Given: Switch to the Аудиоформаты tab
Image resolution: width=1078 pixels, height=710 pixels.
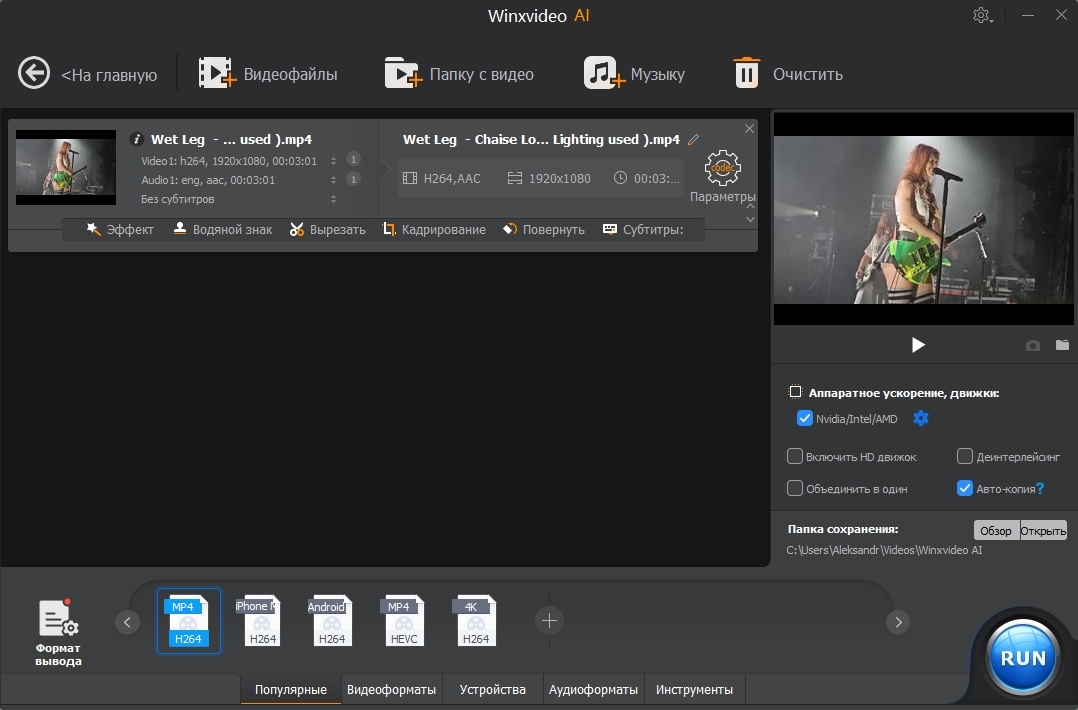Looking at the screenshot, I should pos(593,689).
